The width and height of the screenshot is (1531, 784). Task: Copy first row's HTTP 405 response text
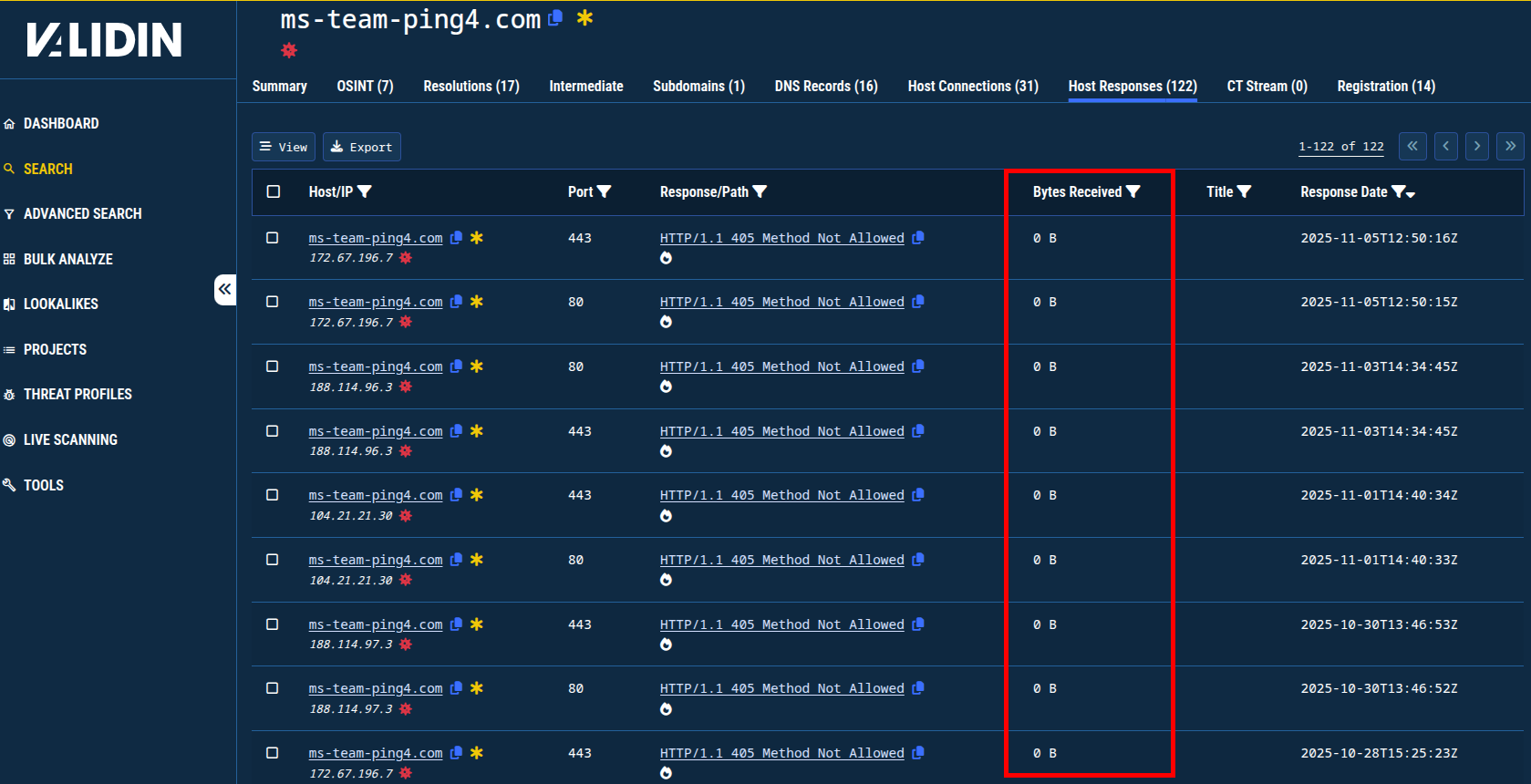(918, 238)
